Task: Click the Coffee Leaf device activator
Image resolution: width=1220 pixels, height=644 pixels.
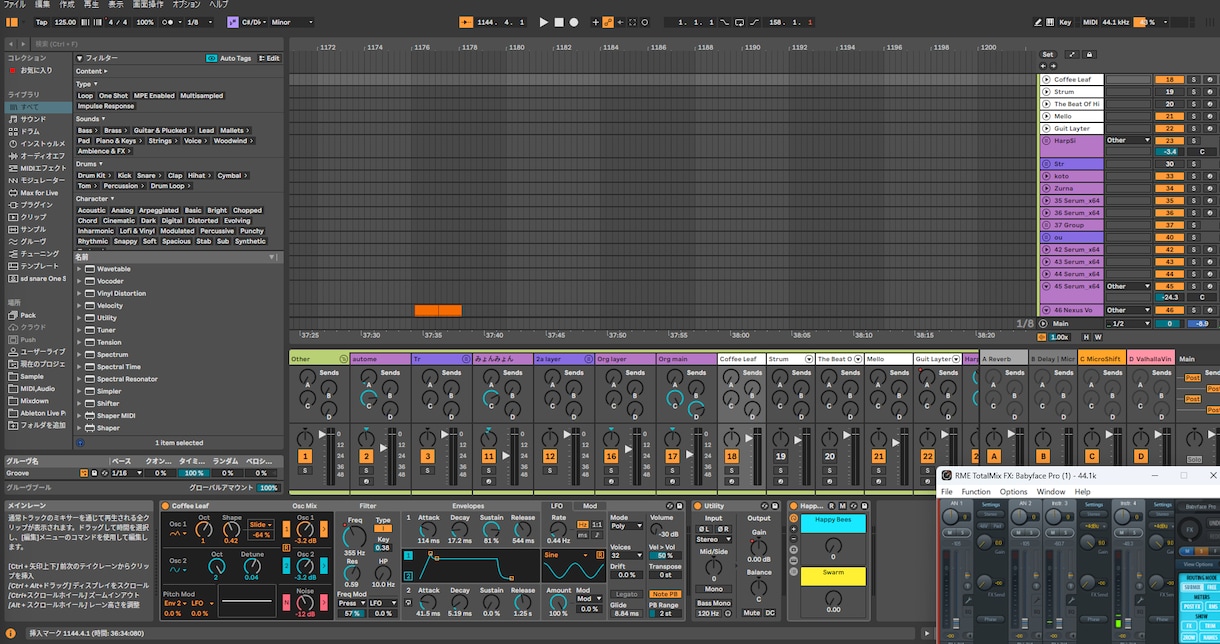Action: click(165, 506)
